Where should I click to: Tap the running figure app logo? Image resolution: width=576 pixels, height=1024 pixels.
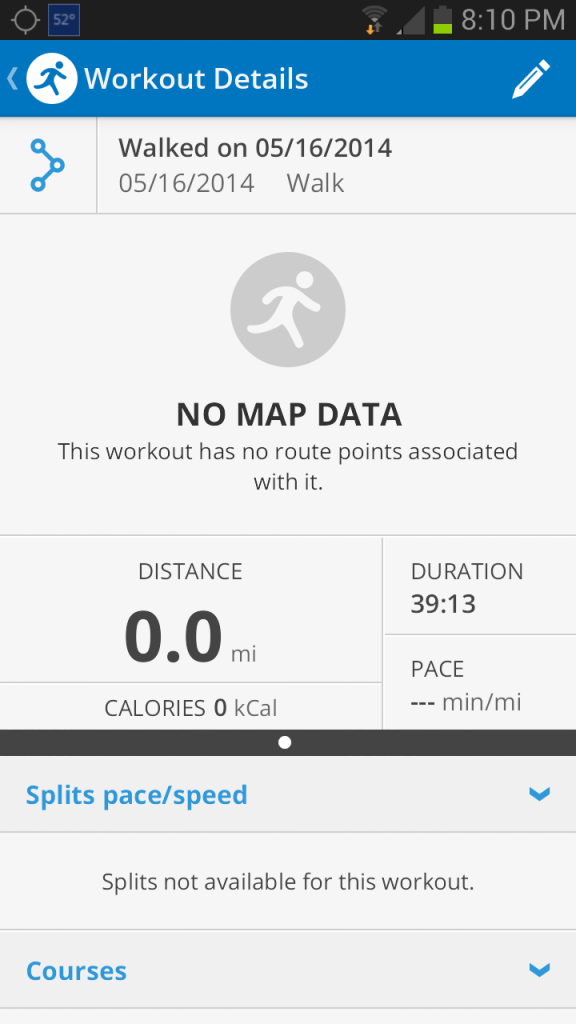(52, 78)
